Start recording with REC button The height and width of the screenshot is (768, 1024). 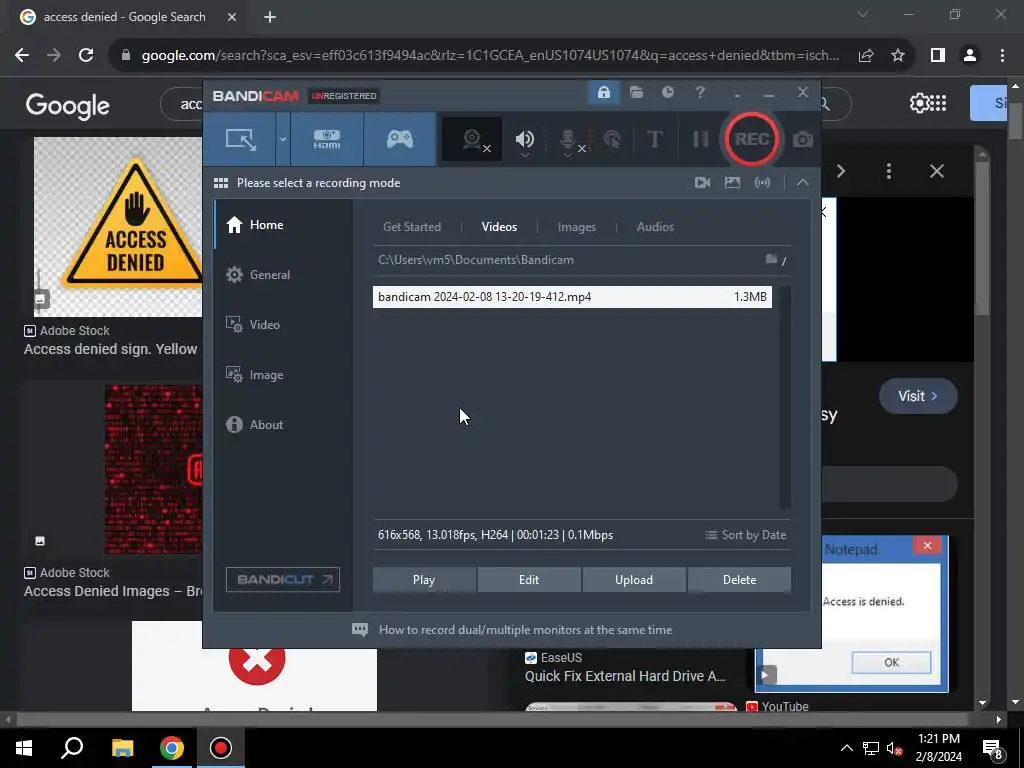(x=752, y=139)
